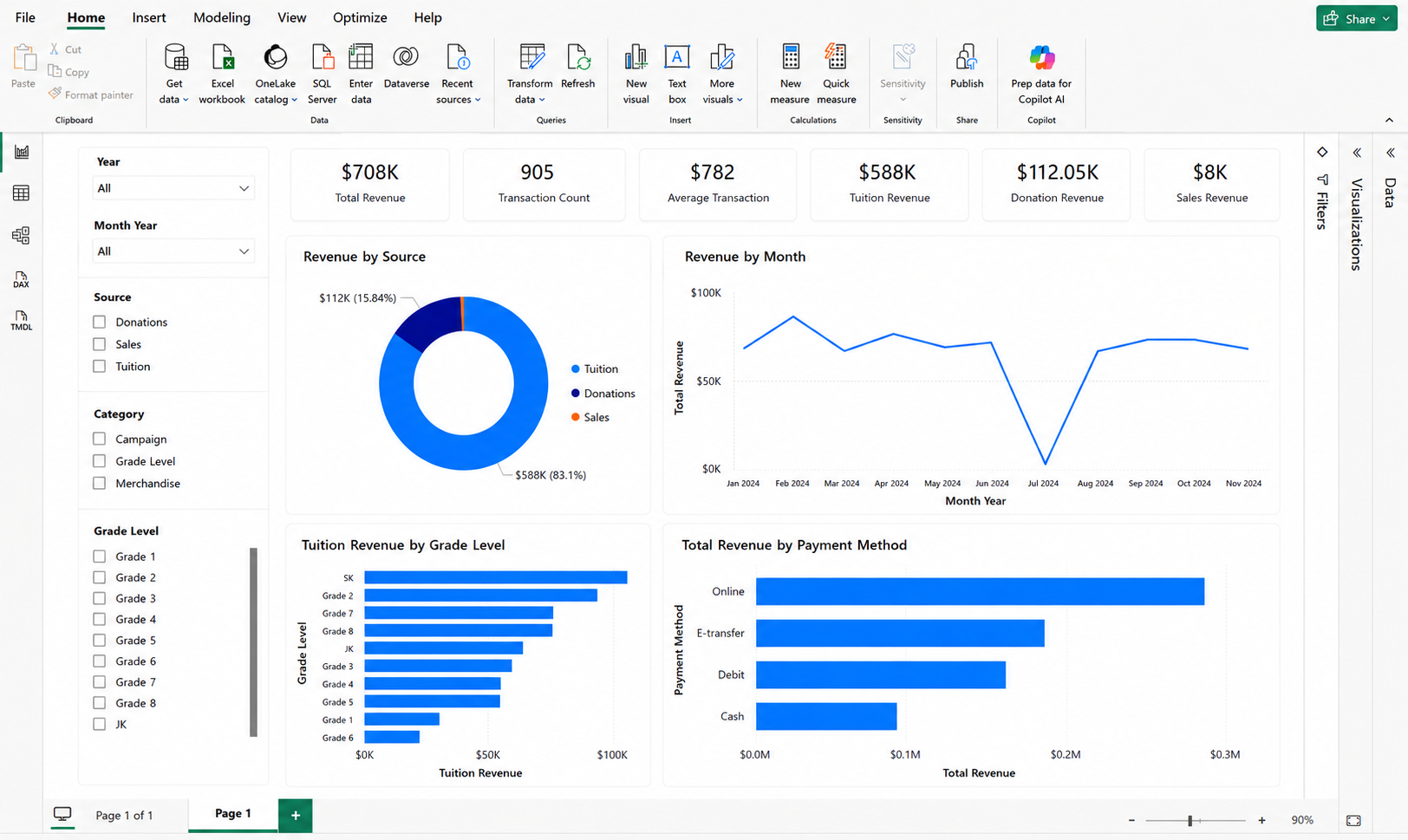Open the Month Year slicer dropdown
This screenshot has width=1408, height=840.
pos(173,251)
